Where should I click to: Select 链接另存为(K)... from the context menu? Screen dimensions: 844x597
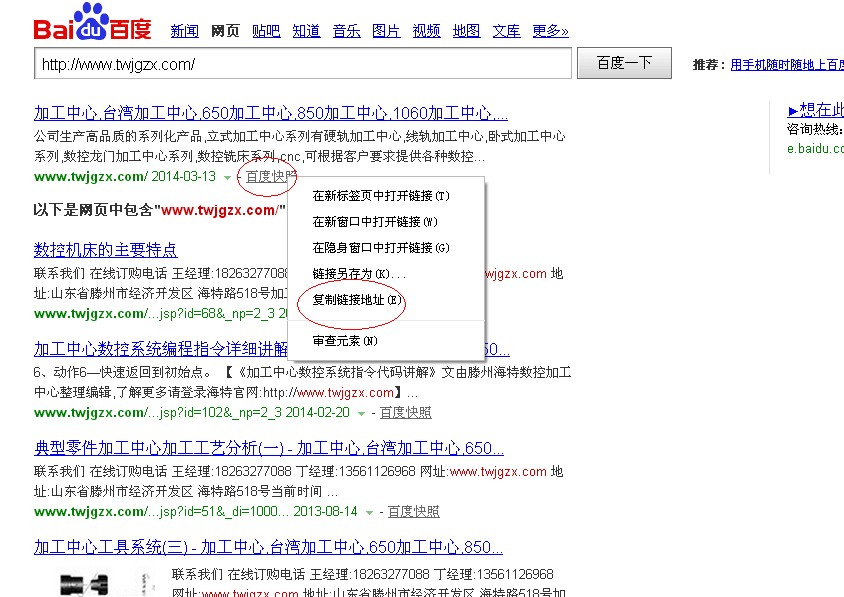pos(359,273)
